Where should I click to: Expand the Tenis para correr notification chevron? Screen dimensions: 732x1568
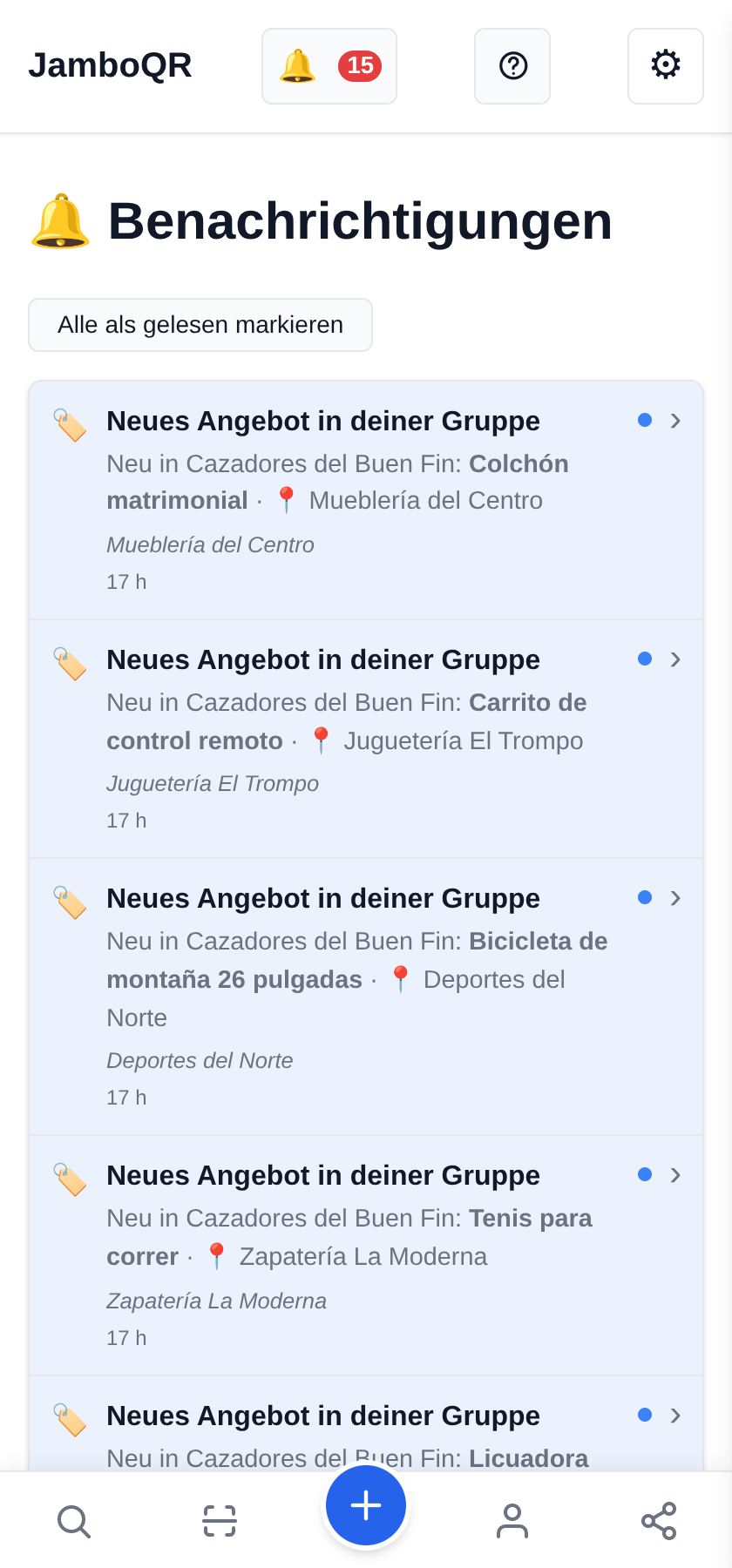tap(675, 1175)
